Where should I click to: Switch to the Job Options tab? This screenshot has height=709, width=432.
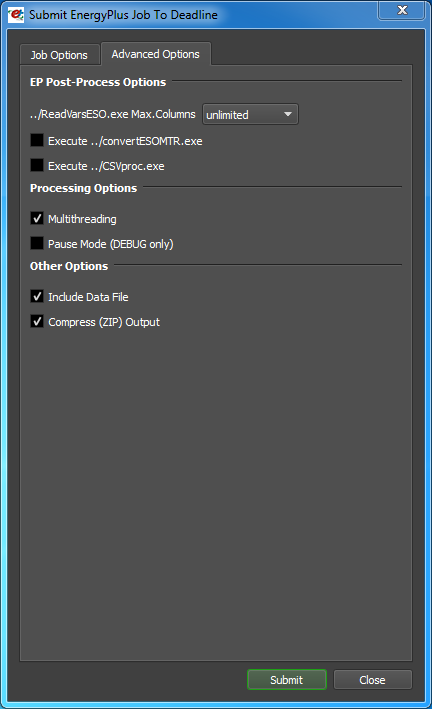coord(59,55)
